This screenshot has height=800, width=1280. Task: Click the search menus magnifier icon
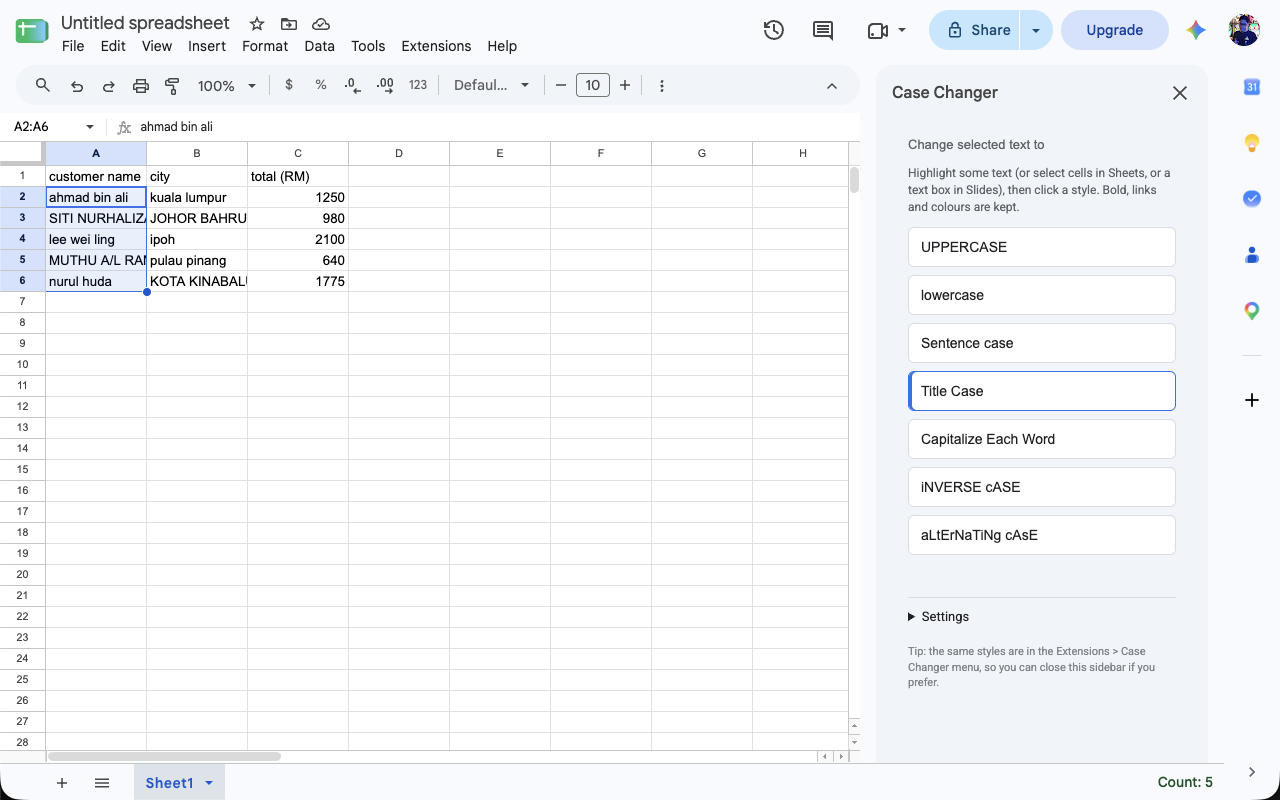click(x=43, y=86)
